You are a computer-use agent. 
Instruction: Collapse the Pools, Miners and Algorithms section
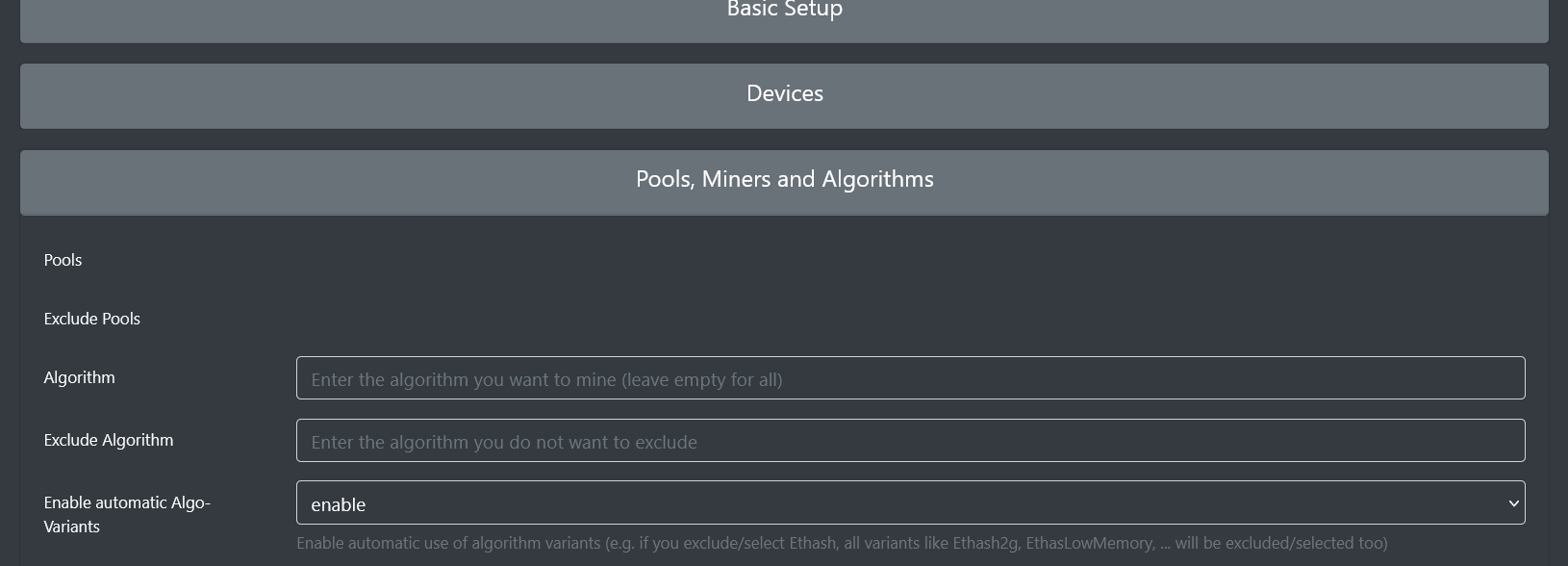pyautogui.click(x=784, y=179)
